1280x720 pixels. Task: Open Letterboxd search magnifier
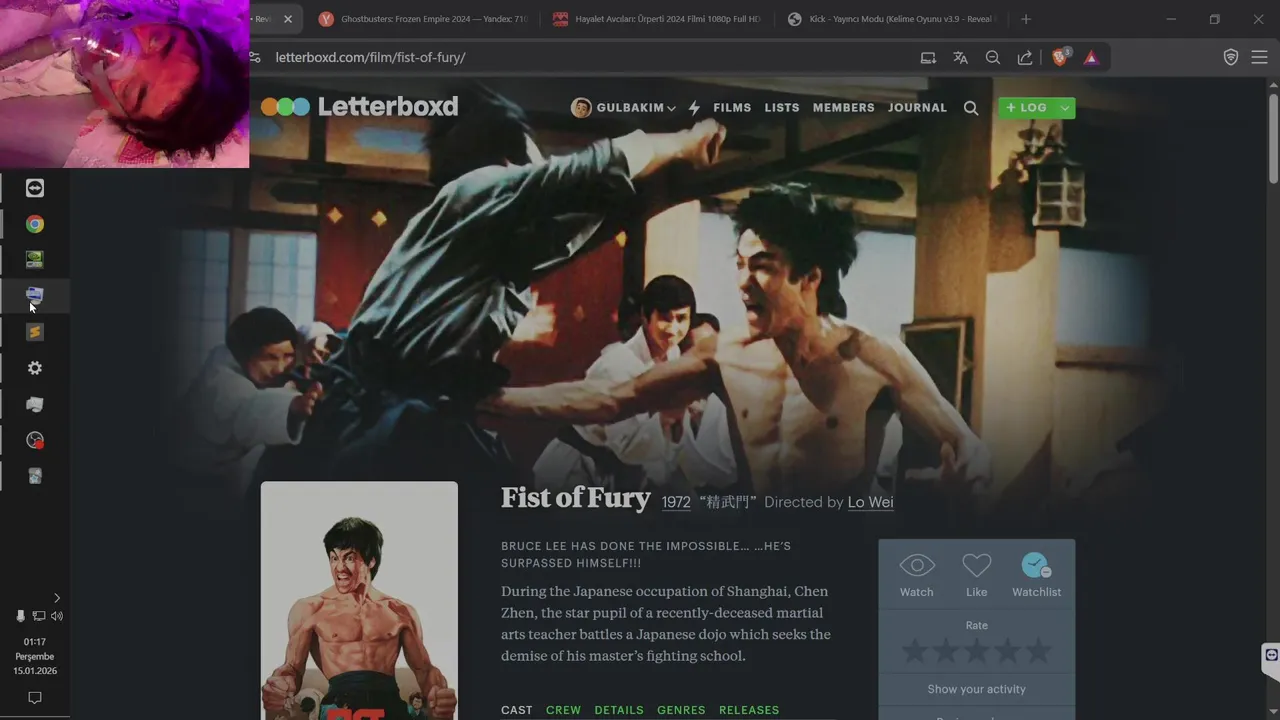[x=971, y=108]
